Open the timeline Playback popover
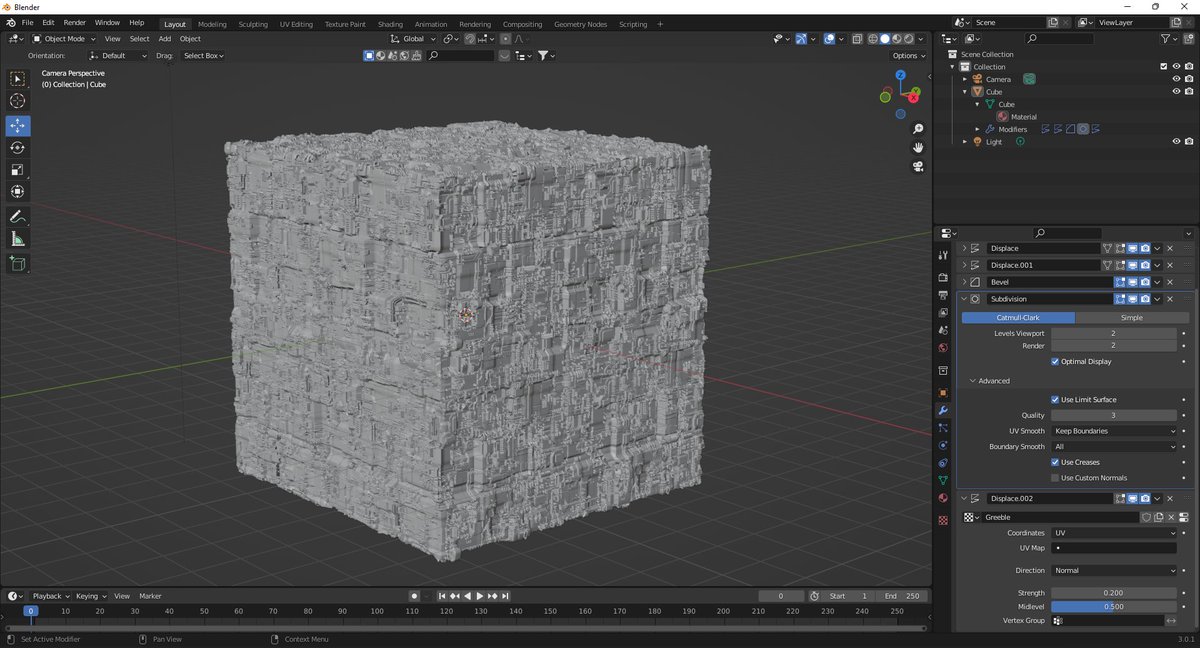Screen dimensions: 1200x648 50,596
